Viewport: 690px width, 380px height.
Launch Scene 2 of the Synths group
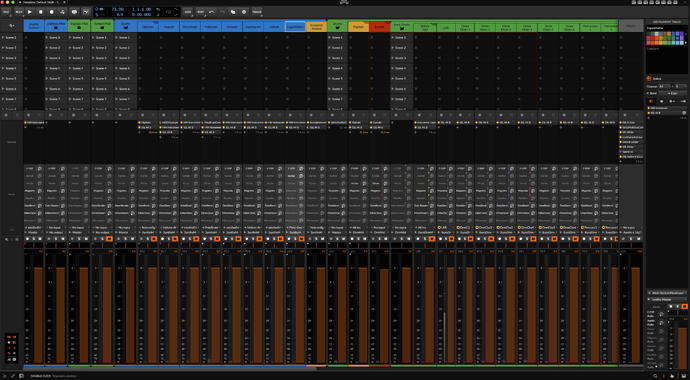tap(125, 48)
